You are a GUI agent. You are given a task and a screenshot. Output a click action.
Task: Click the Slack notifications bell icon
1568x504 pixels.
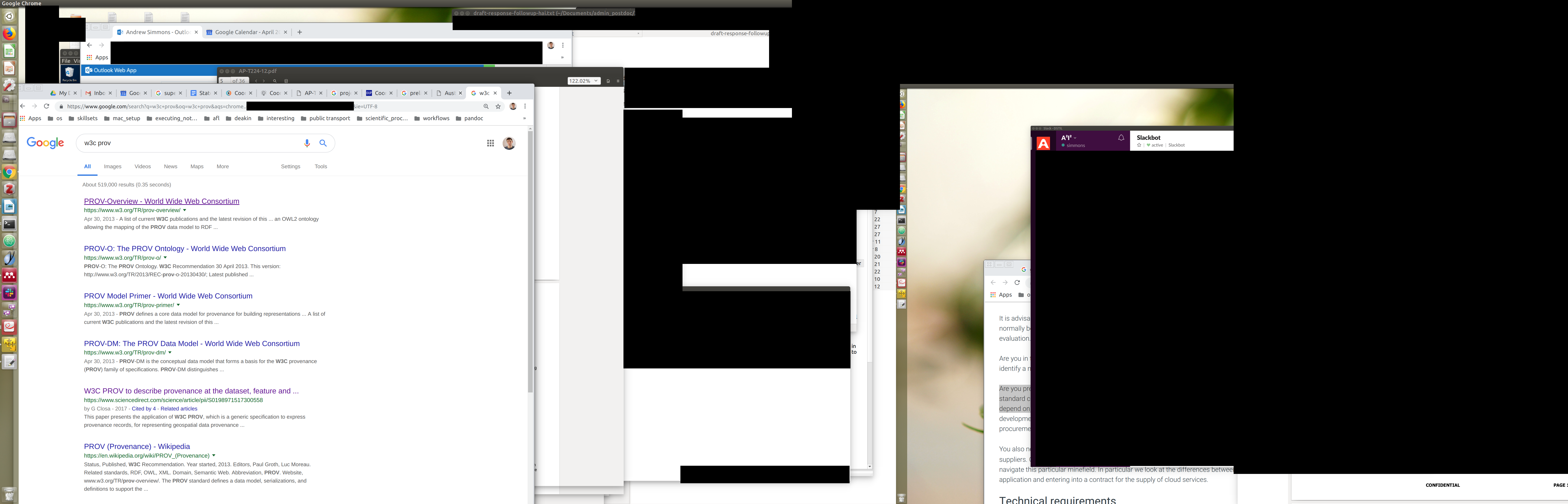pos(1121,138)
